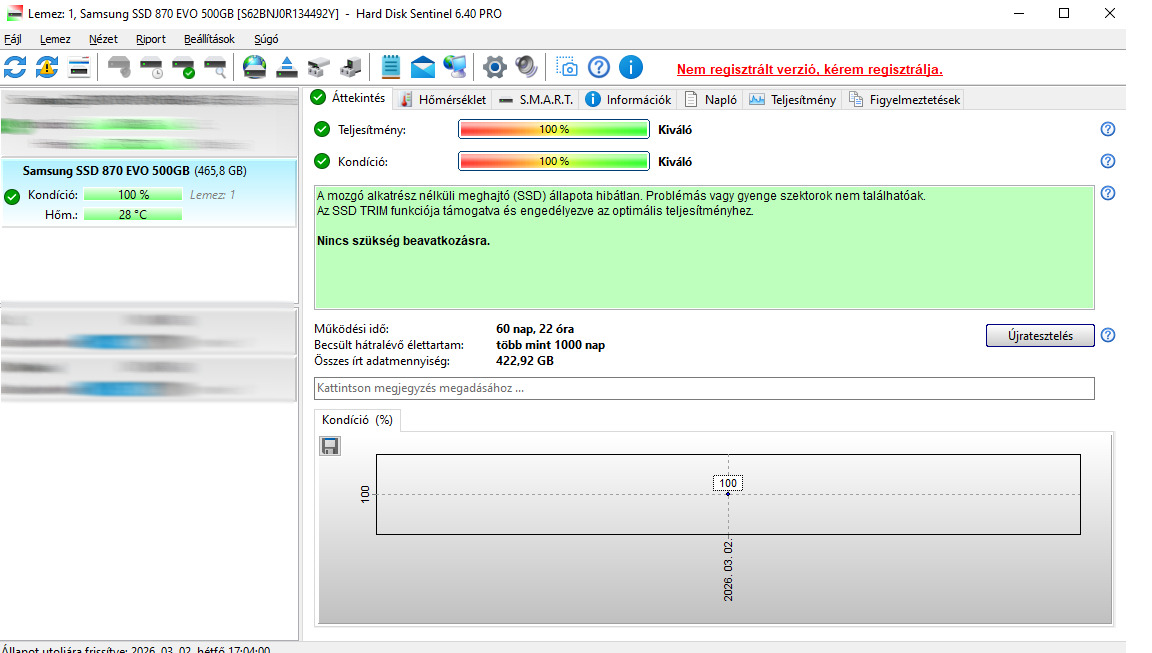Click the Újratesztelés button
Image resolution: width=1152 pixels, height=653 pixels.
(x=1040, y=336)
